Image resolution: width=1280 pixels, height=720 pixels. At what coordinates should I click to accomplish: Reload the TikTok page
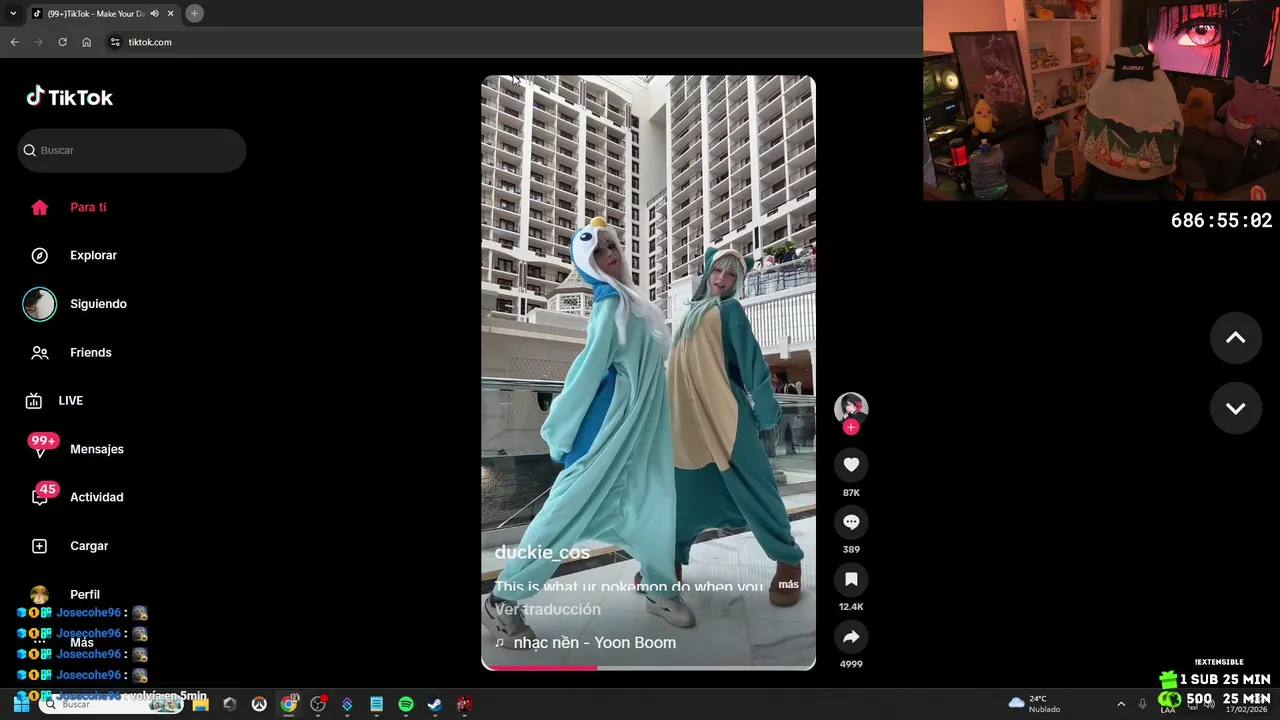tap(62, 42)
